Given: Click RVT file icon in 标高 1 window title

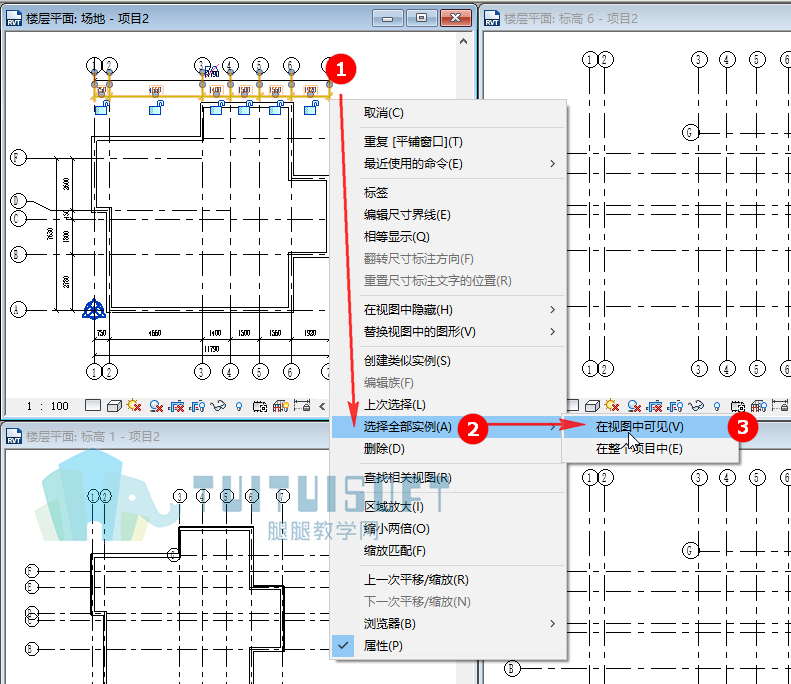Looking at the screenshot, I should 14,436.
